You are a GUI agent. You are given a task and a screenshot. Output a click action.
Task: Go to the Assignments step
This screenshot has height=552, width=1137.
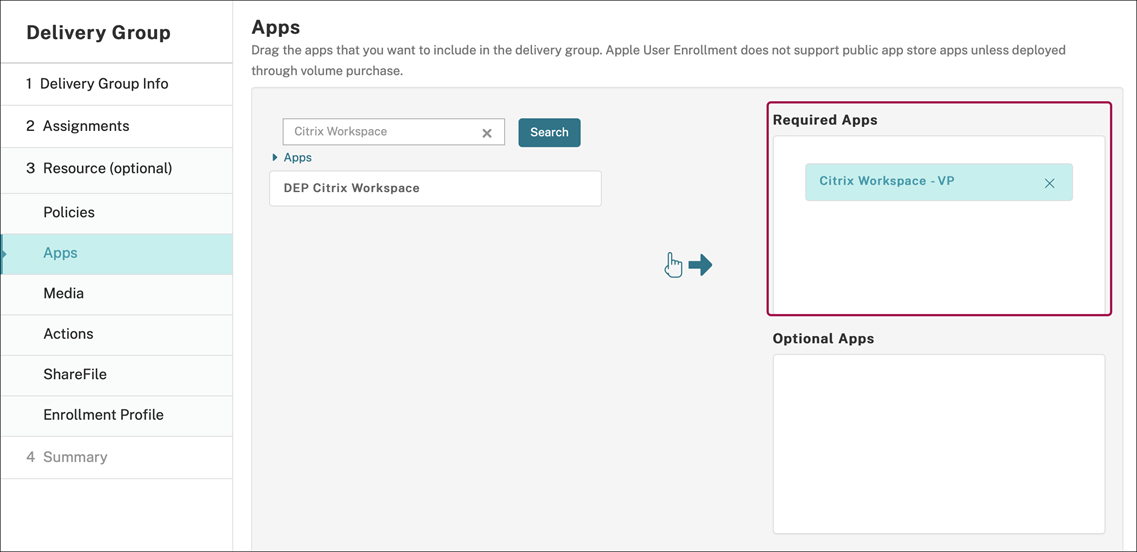click(x=85, y=126)
